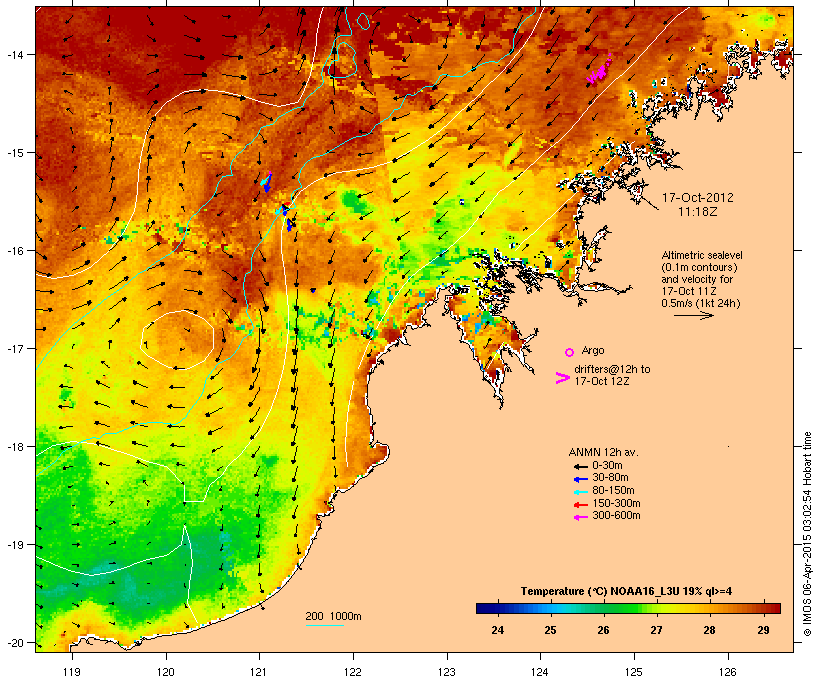The height and width of the screenshot is (680, 820).
Task: Click the red 150-300m legend arrow
Action: pos(580,505)
